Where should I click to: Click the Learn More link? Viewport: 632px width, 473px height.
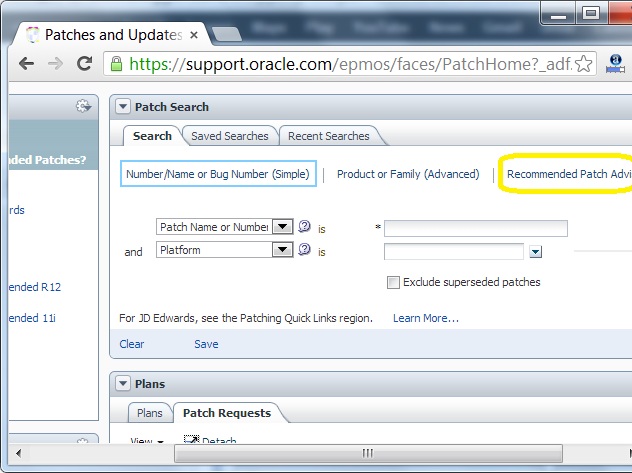tap(426, 318)
